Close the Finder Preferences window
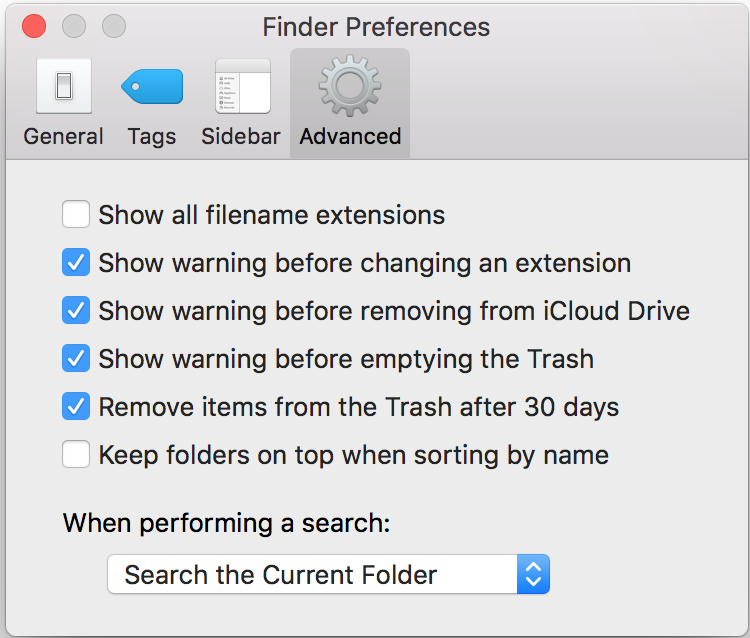The width and height of the screenshot is (750, 638). [34, 26]
